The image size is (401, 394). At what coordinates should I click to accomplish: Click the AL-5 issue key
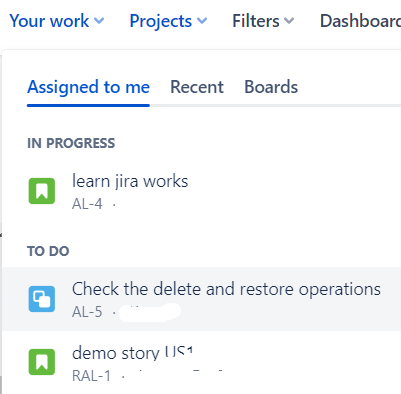click(x=87, y=312)
